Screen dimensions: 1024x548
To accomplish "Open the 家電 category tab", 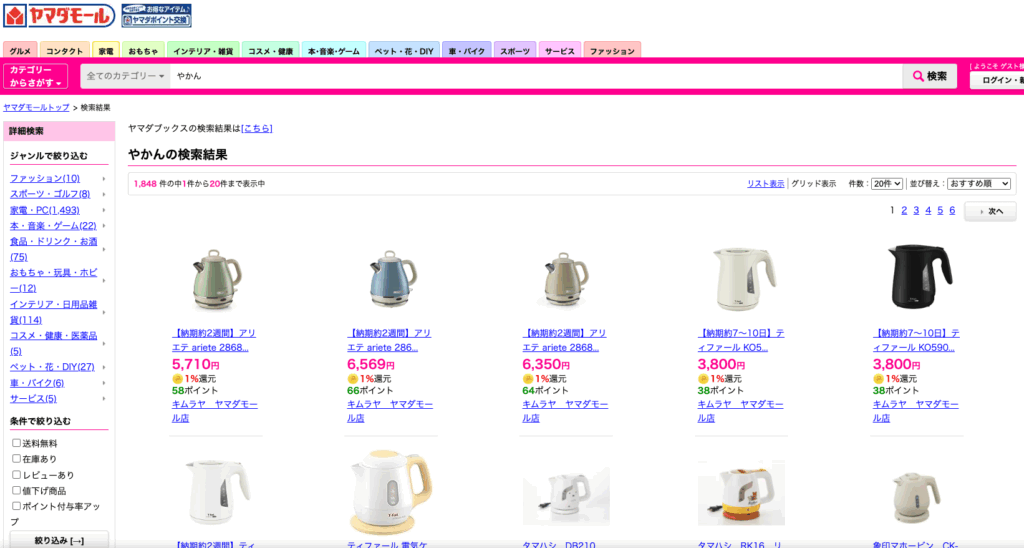I will point(106,51).
